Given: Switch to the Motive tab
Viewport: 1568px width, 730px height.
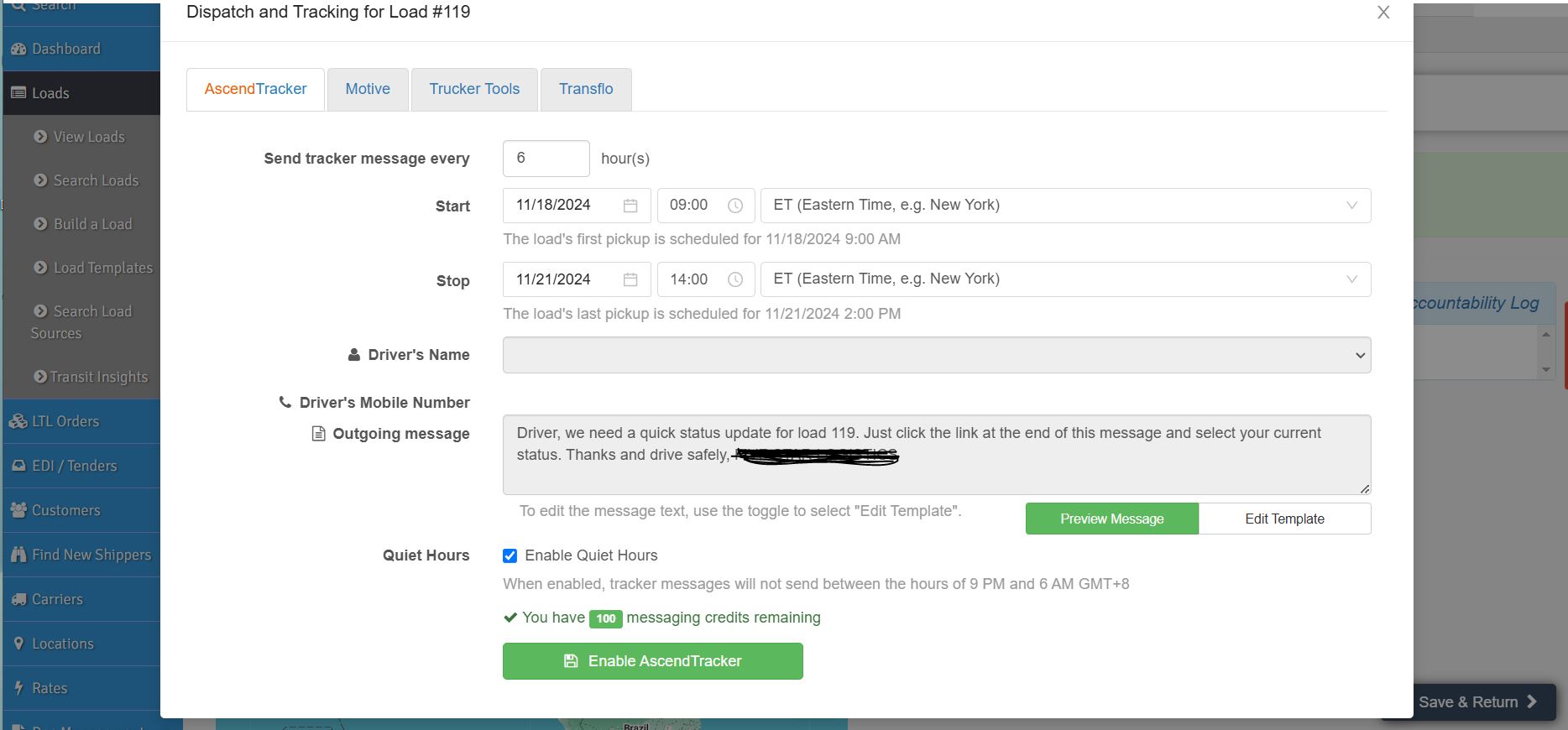Looking at the screenshot, I should click(x=368, y=89).
